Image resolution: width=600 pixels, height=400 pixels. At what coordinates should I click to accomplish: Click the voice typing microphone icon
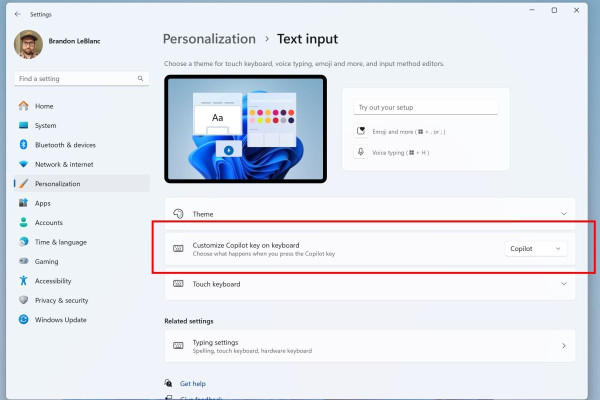click(360, 152)
